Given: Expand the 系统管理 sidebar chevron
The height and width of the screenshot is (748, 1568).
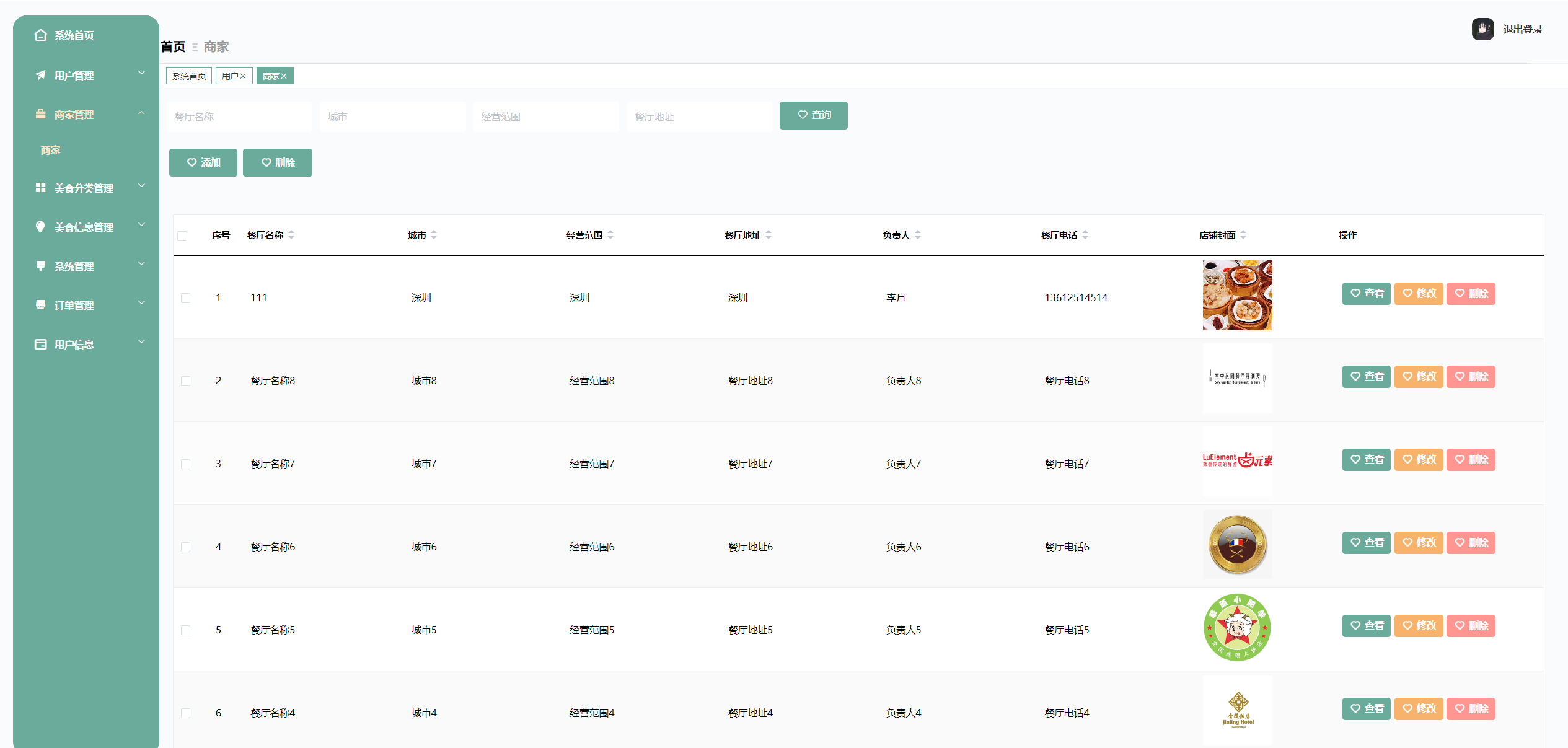Looking at the screenshot, I should pos(141,264).
